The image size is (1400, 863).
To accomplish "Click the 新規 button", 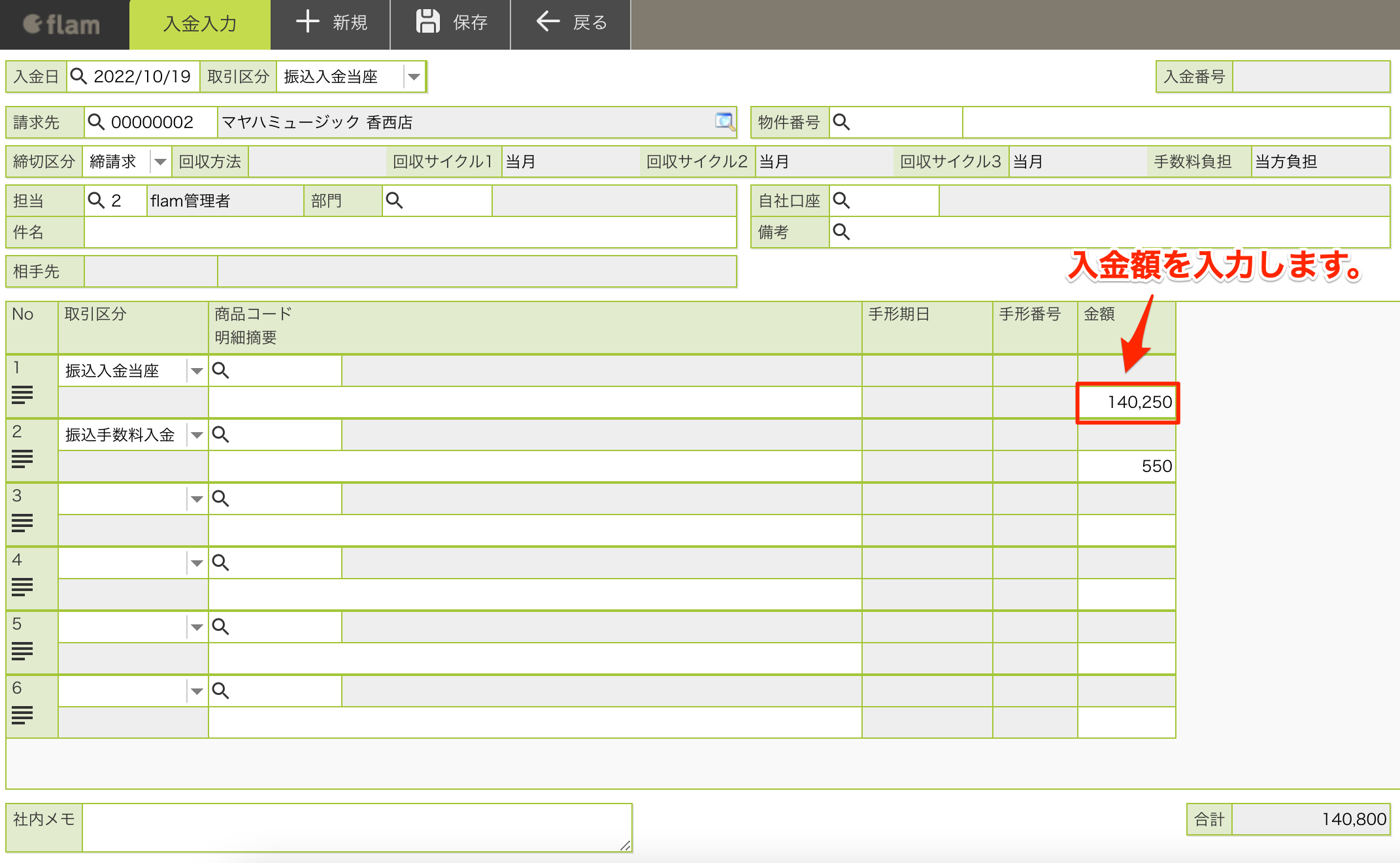I will pos(331,24).
